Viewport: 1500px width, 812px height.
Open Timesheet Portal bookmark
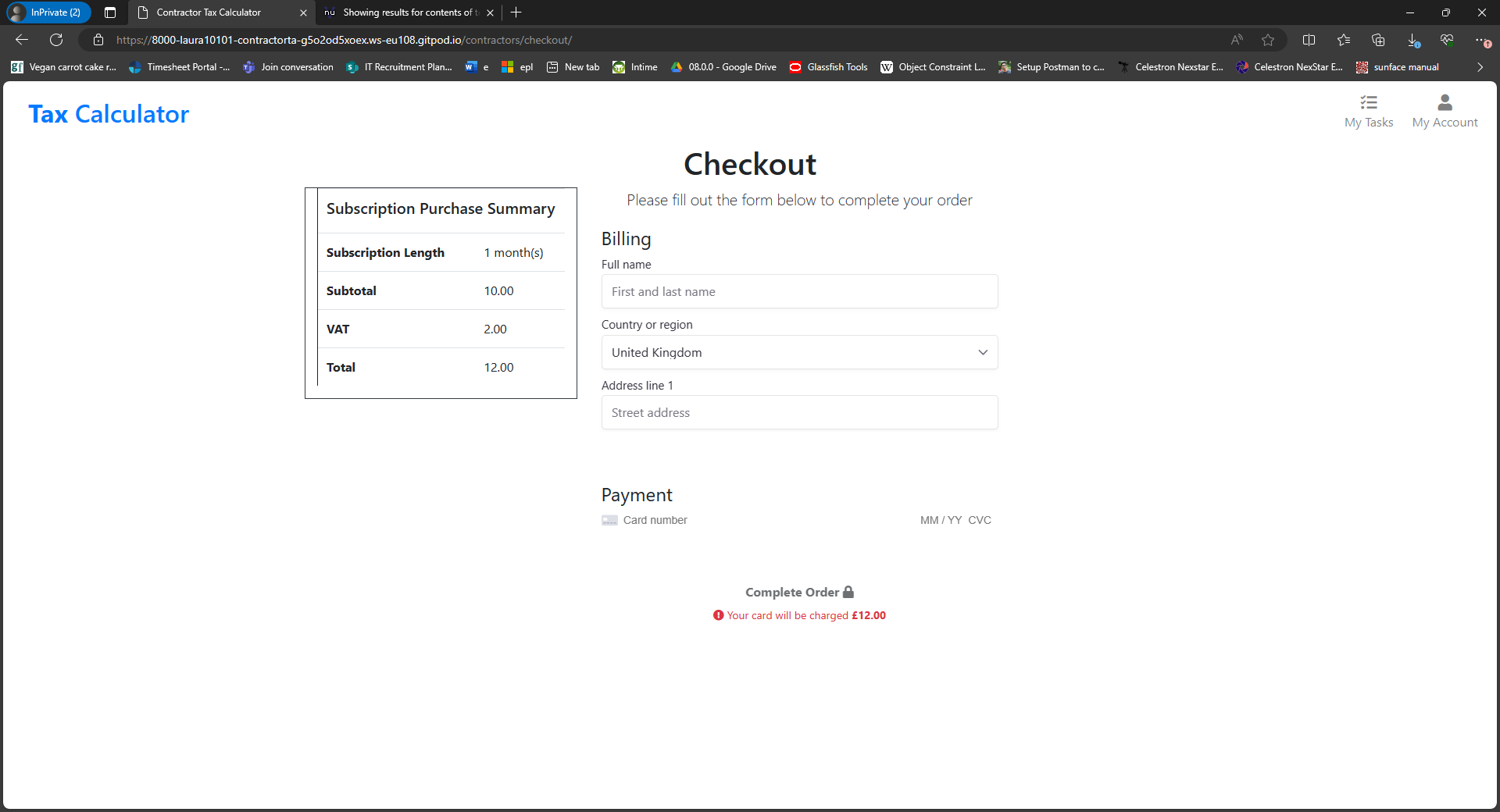(x=180, y=67)
